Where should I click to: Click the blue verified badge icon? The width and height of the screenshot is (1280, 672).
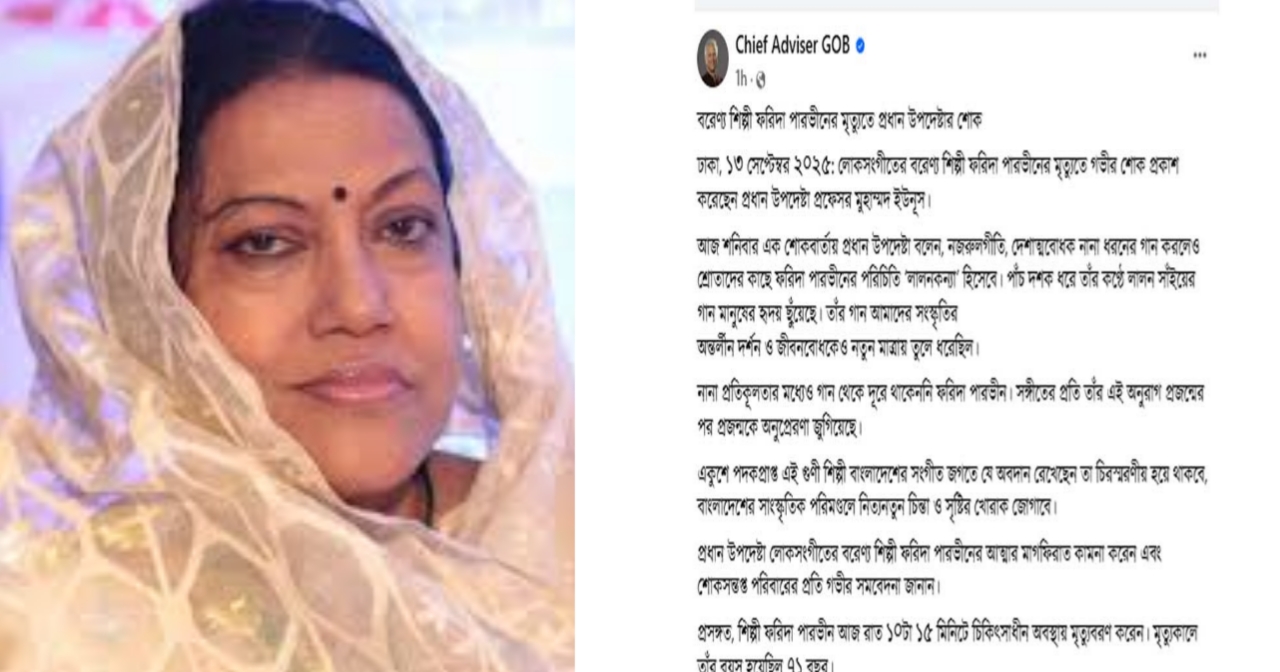pyautogui.click(x=860, y=46)
